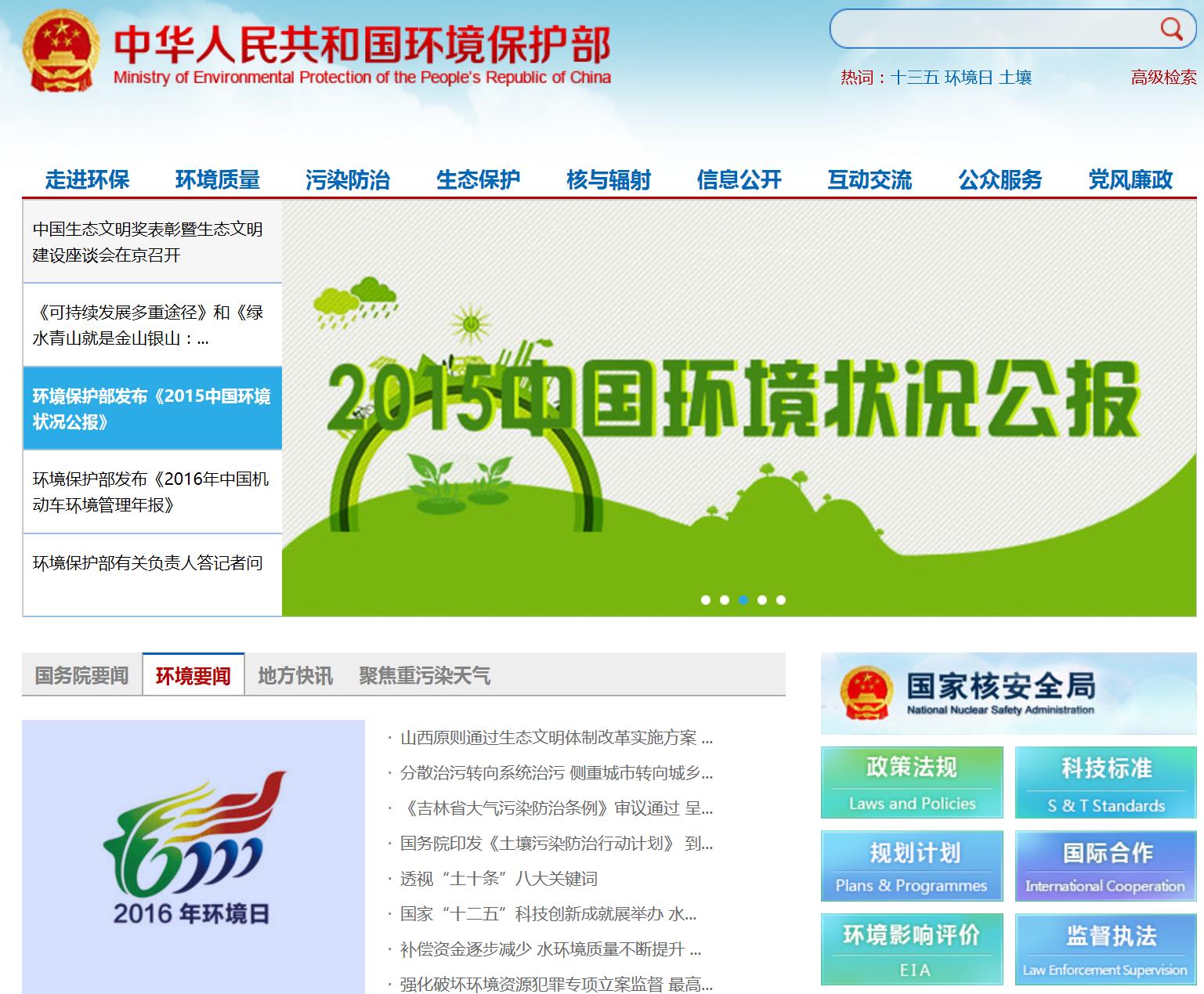Click the national emblem logo in header
This screenshot has height=994, width=1204.
point(61,50)
